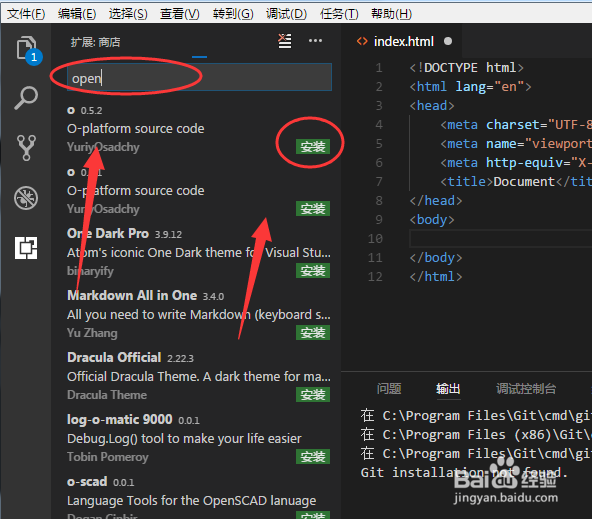The height and width of the screenshot is (519, 592).
Task: Click the unsaved dot on index.html tab
Action: pyautogui.click(x=448, y=41)
